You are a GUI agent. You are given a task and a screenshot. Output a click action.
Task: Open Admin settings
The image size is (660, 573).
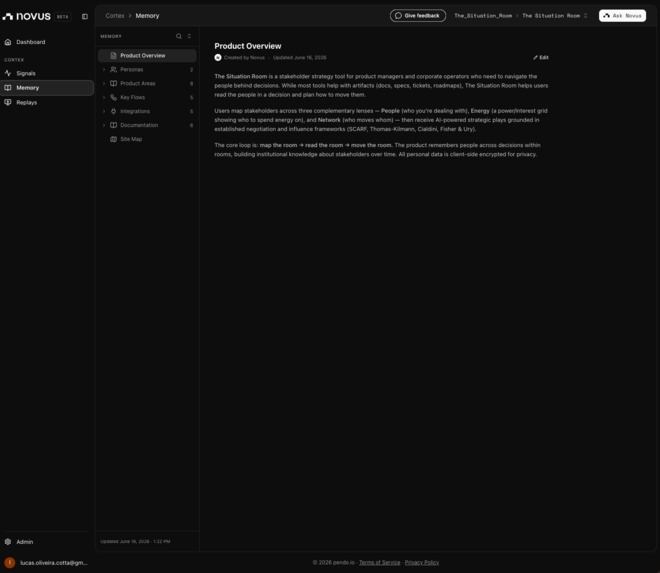click(x=47, y=542)
